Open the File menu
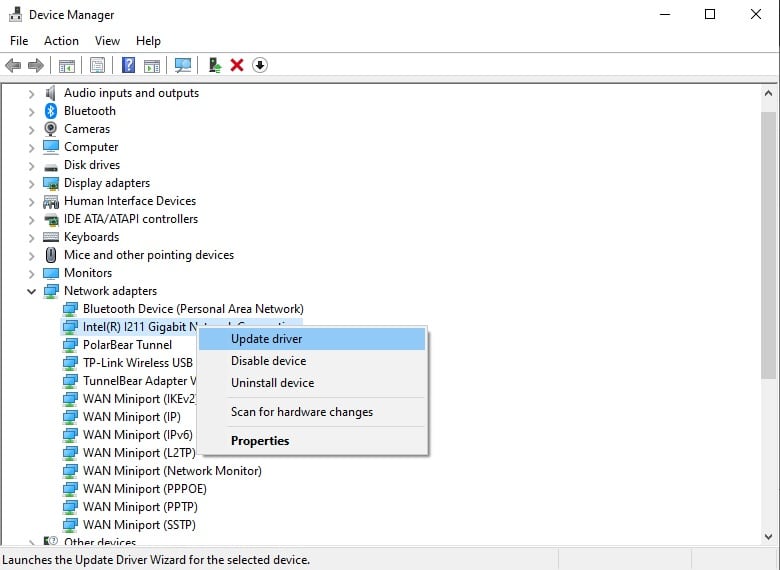The height and width of the screenshot is (570, 780). tap(19, 41)
